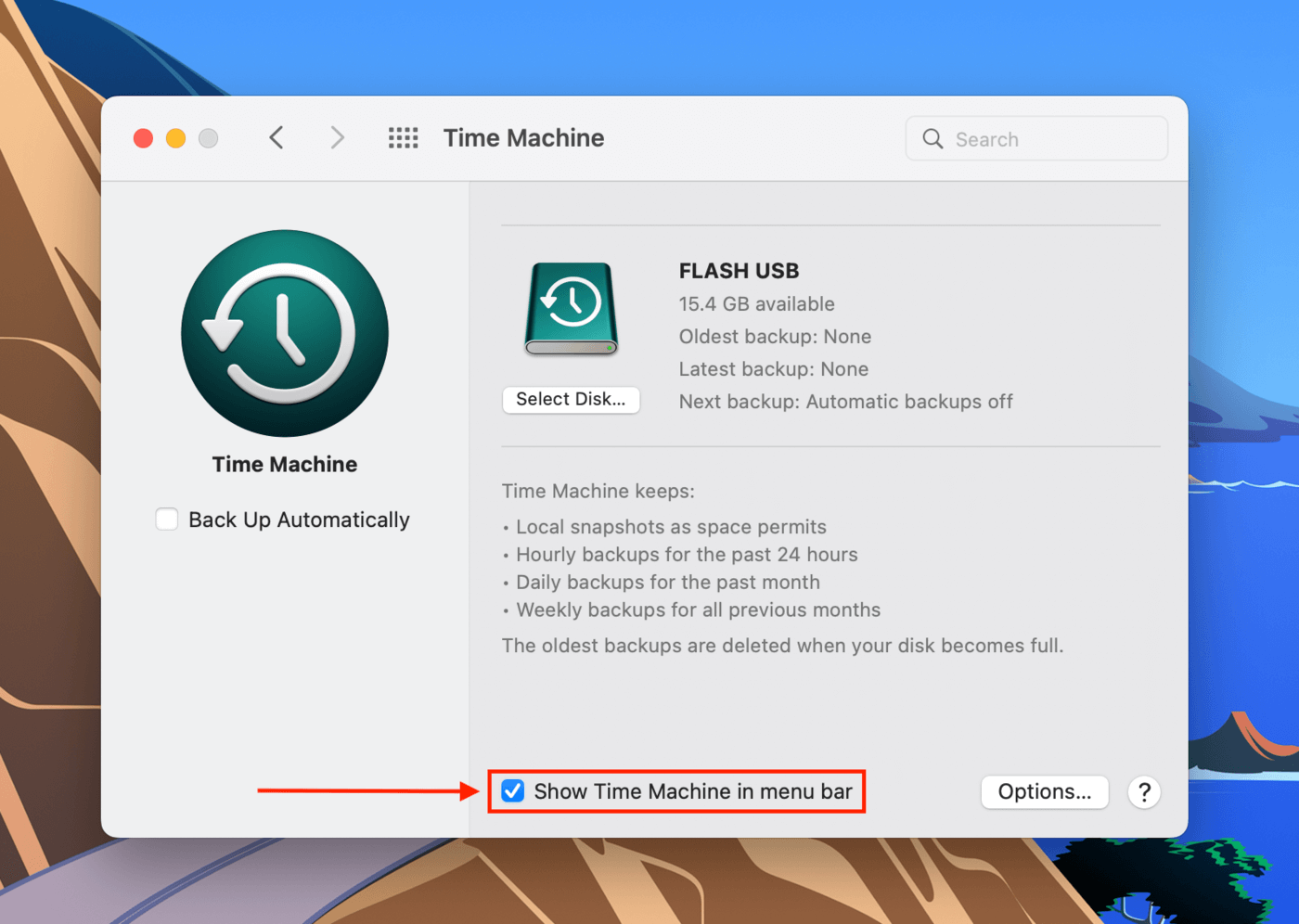Show all preferences grid icon
This screenshot has width=1299, height=924.
tap(403, 138)
